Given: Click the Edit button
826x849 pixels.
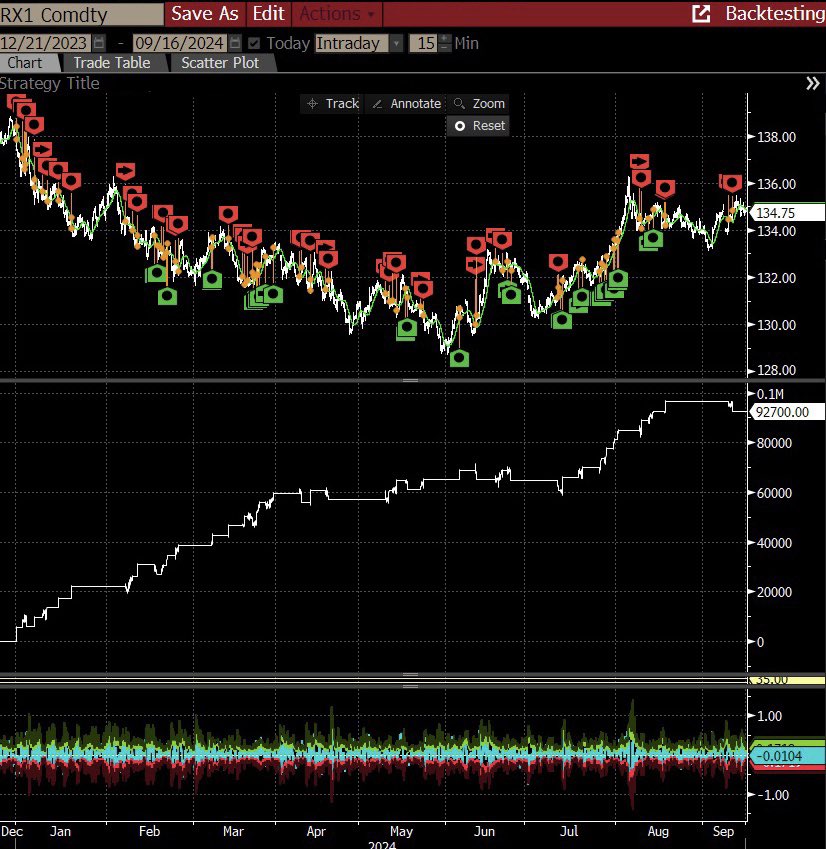Looking at the screenshot, I should 268,14.
